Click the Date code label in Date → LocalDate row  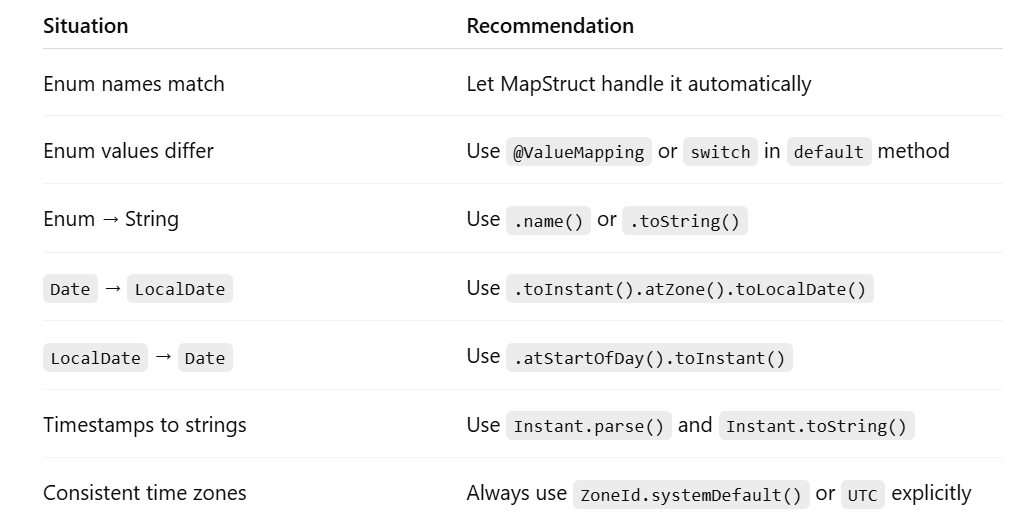click(x=70, y=289)
